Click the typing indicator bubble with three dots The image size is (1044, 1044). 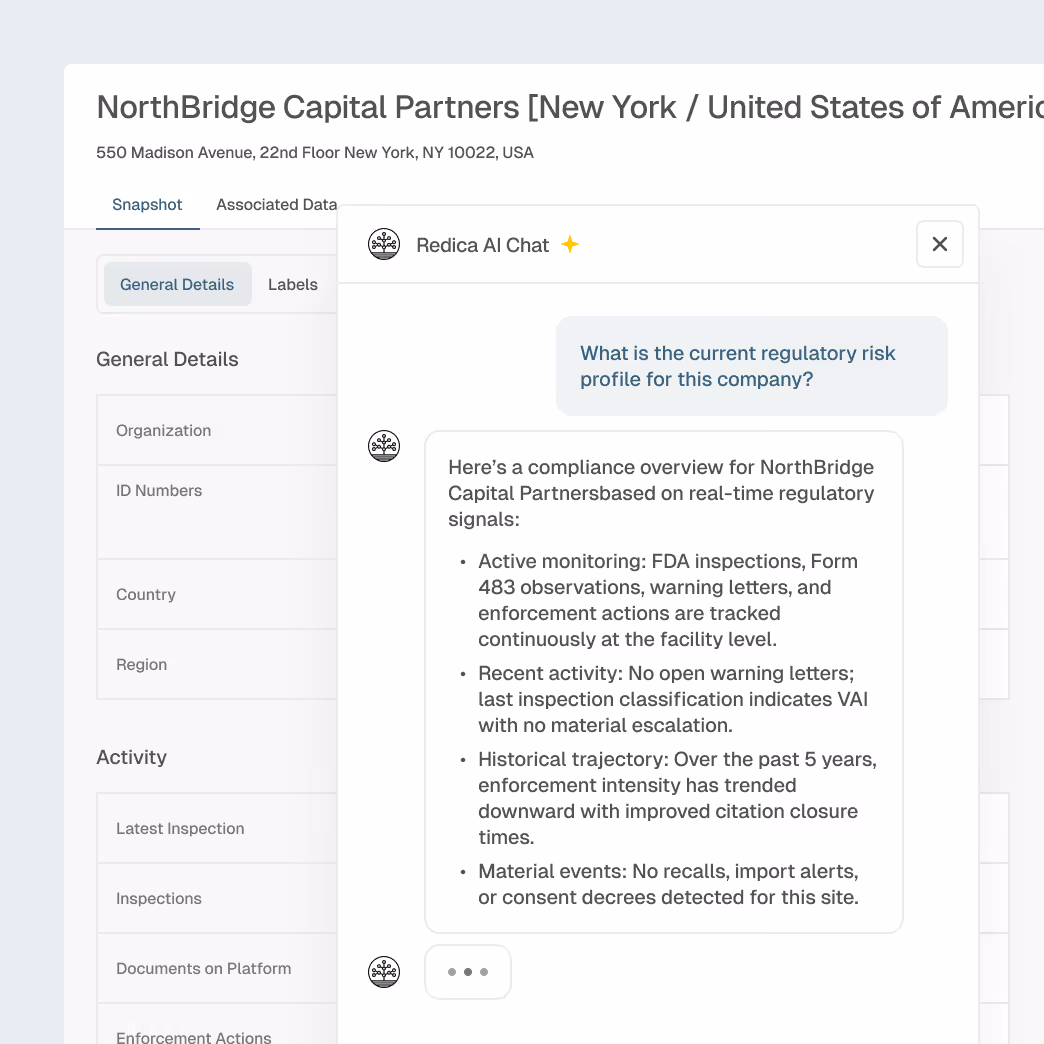click(x=467, y=971)
